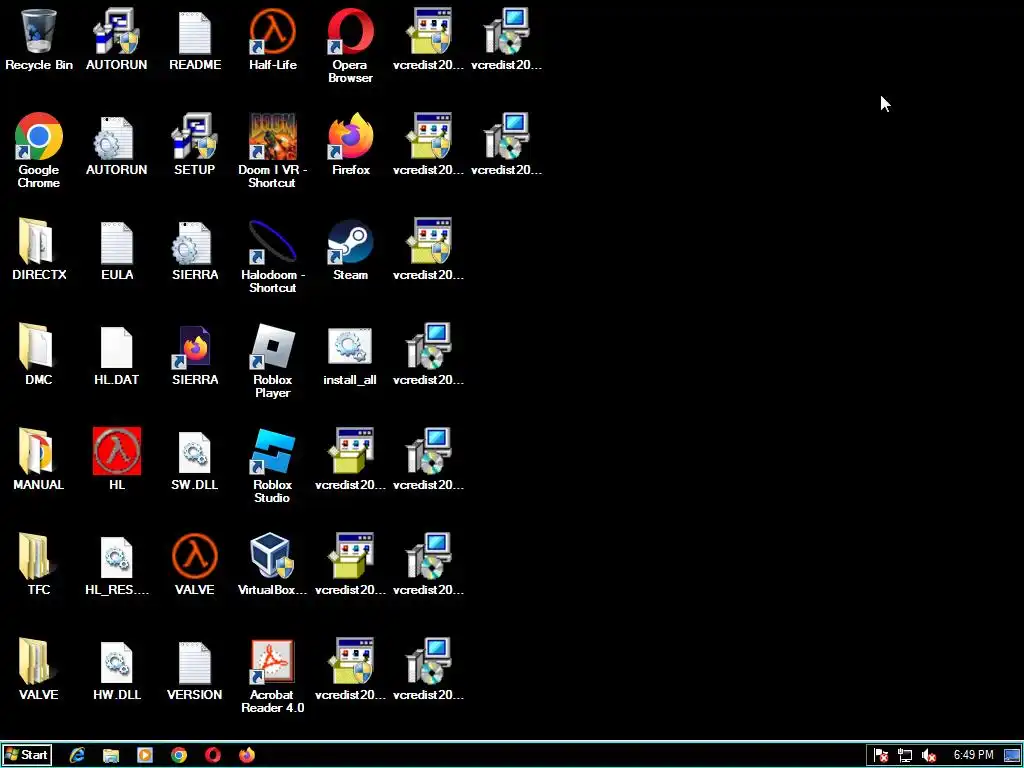This screenshot has height=768, width=1024.
Task: Select the vcredist icon right of Acrobat Reader
Action: click(x=350, y=669)
